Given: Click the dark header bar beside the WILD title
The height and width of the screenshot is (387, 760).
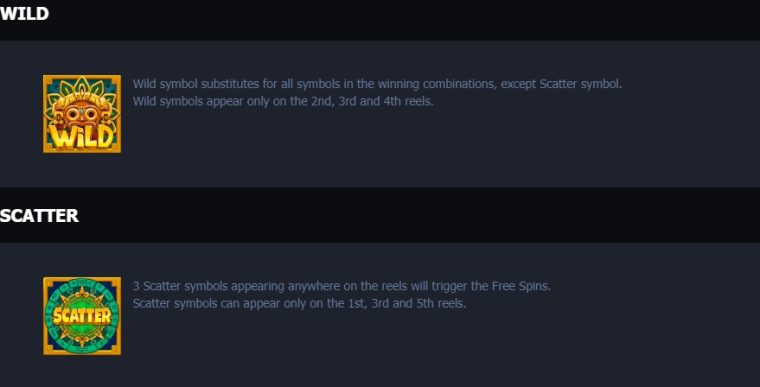Looking at the screenshot, I should tap(404, 20).
